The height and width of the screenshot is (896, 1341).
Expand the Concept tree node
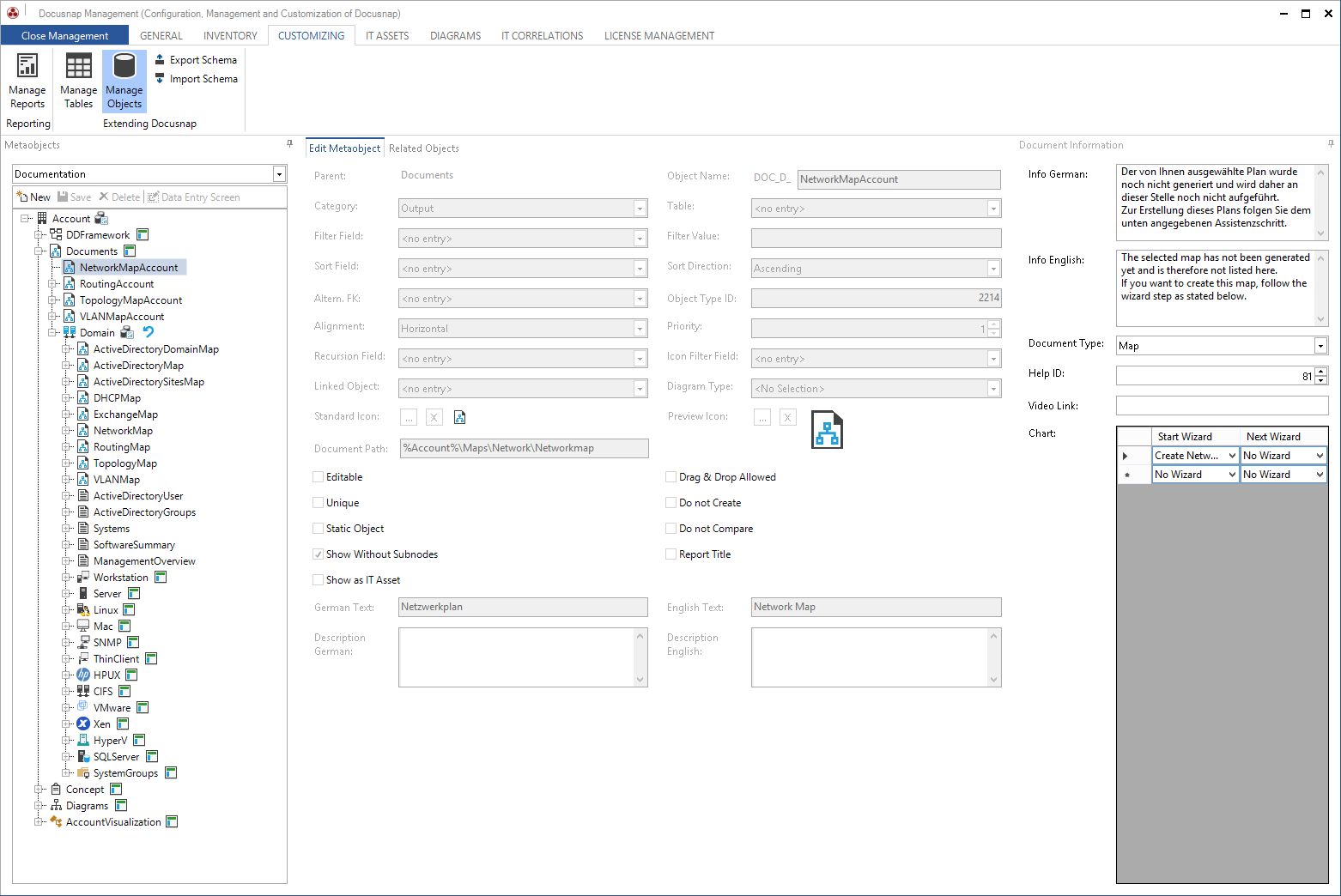click(x=39, y=789)
